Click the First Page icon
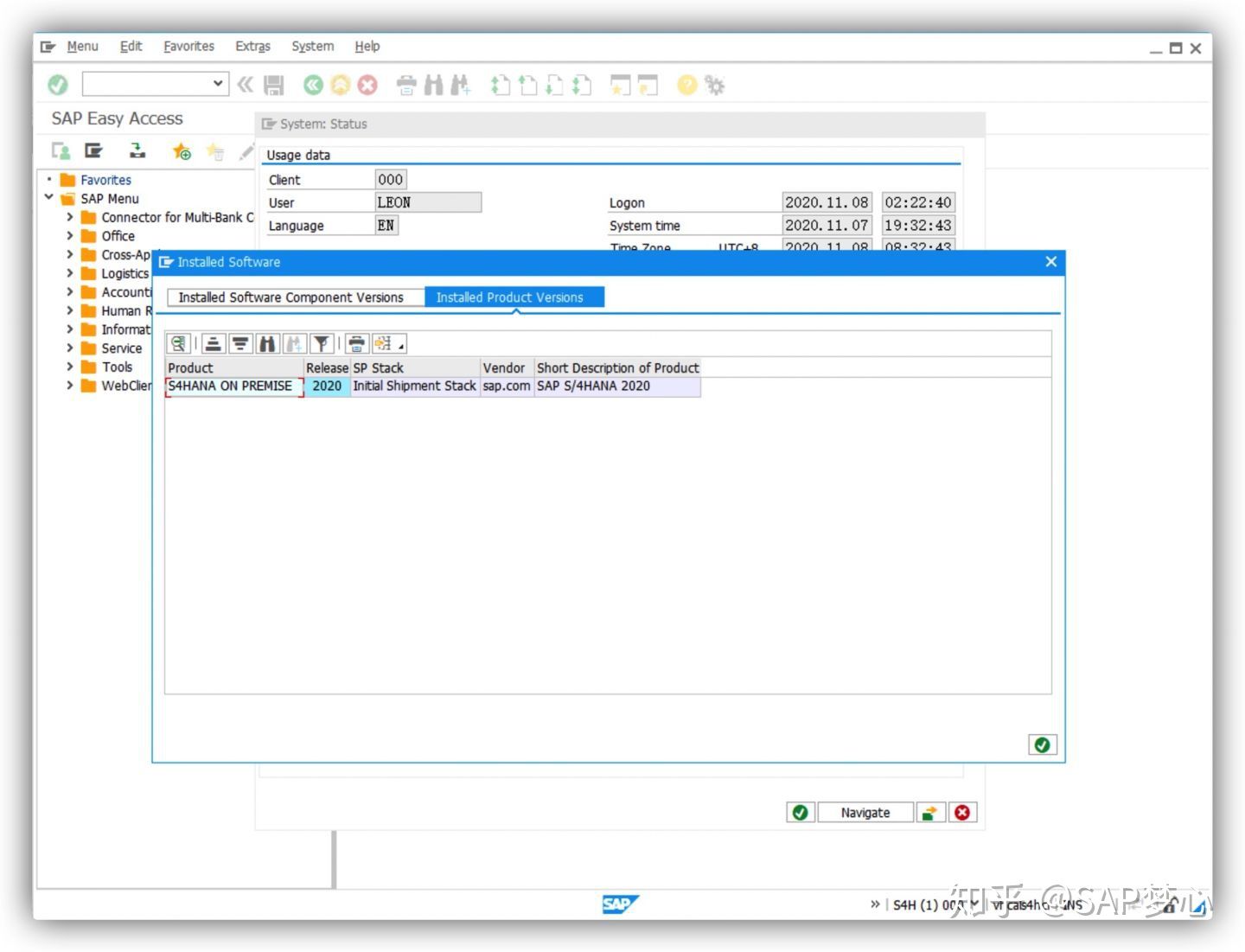The image size is (1245, 952). pos(501,85)
